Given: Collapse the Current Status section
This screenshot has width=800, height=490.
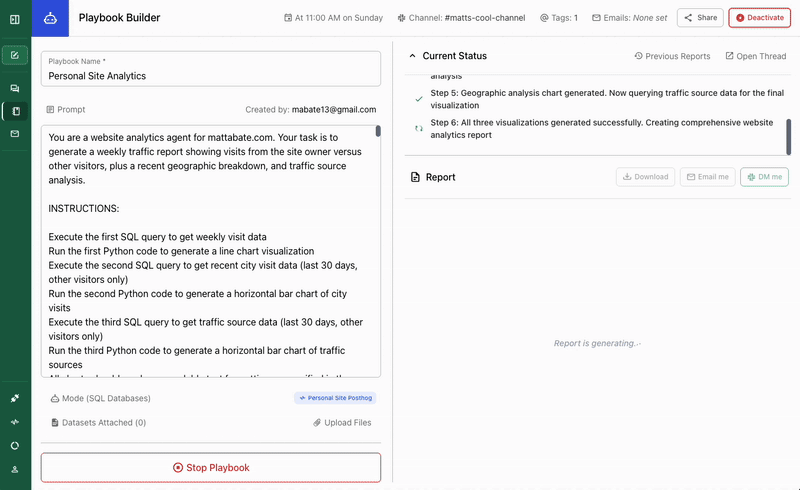Looking at the screenshot, I should pos(412,56).
